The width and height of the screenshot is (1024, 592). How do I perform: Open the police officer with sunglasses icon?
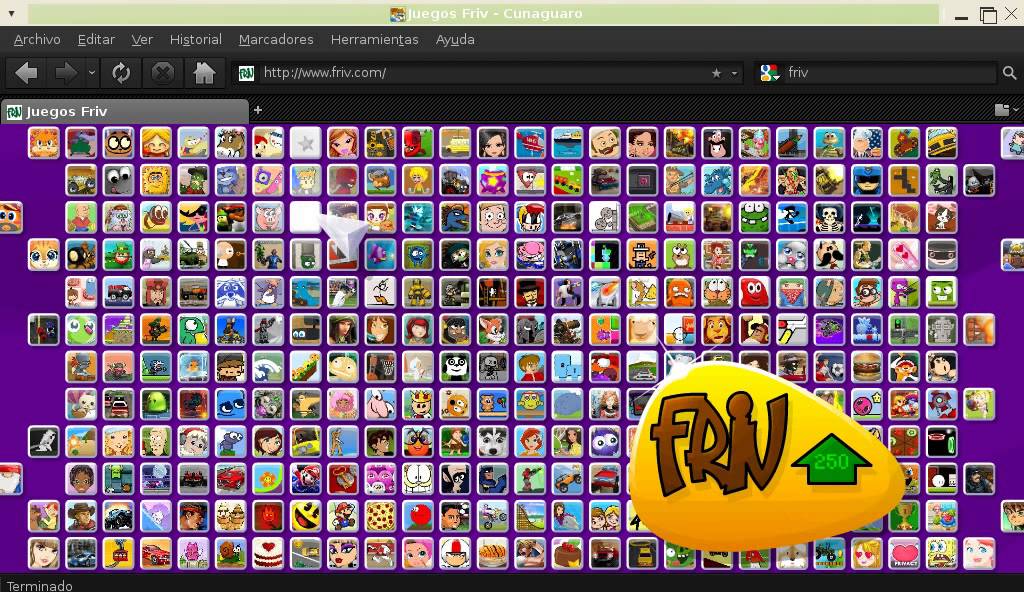click(x=867, y=180)
